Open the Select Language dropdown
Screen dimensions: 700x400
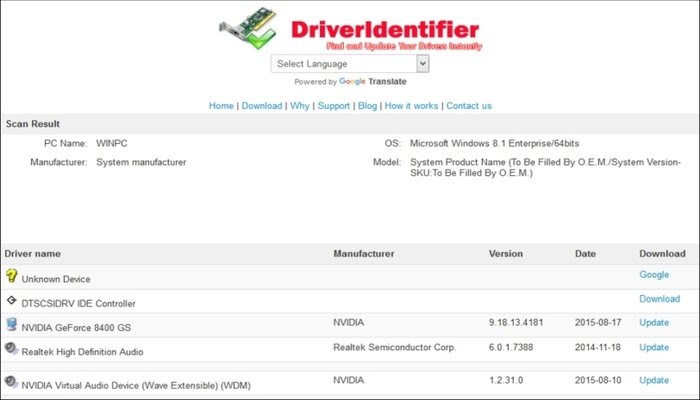(x=350, y=63)
